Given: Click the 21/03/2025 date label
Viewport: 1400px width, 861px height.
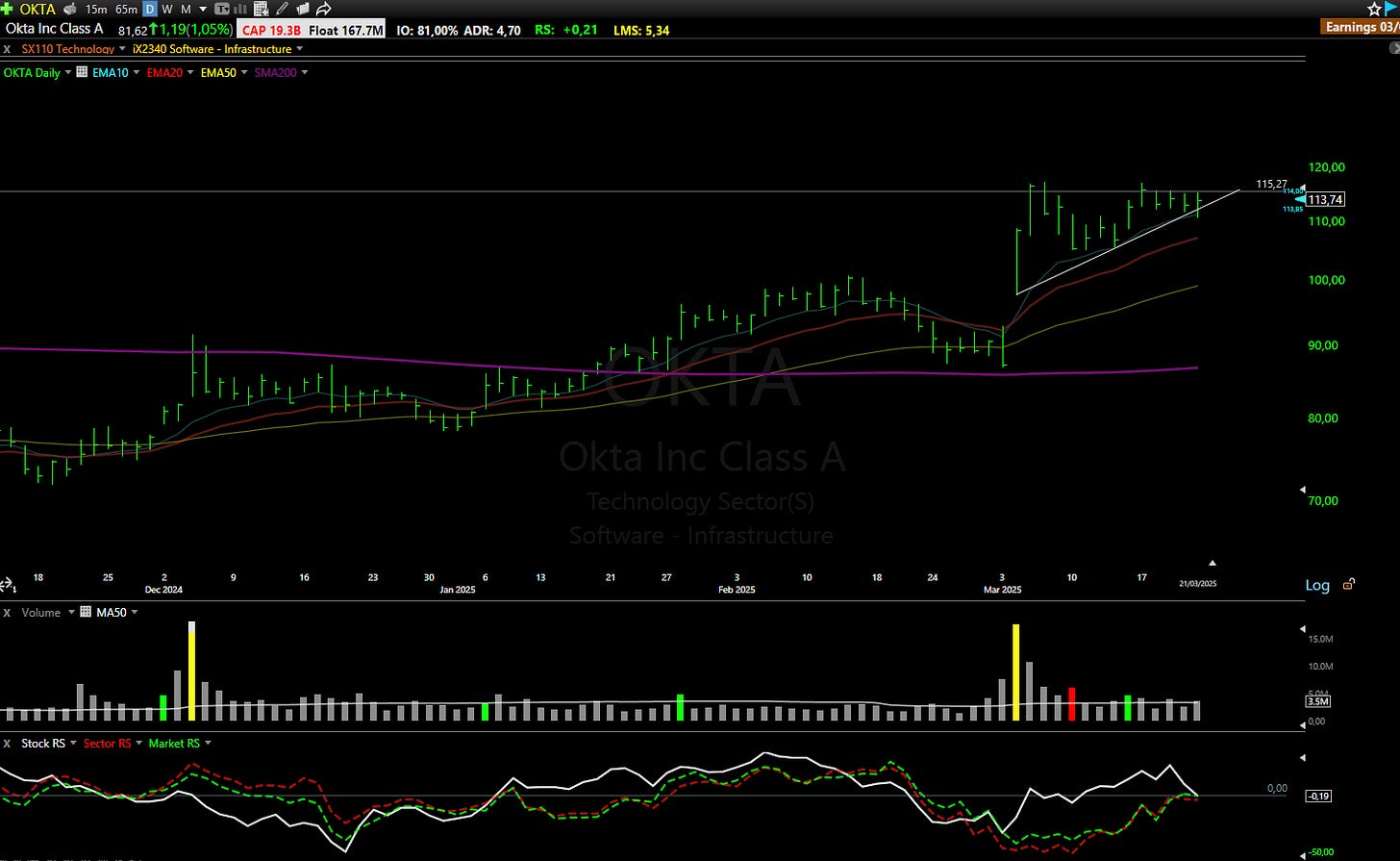Looking at the screenshot, I should [1198, 584].
